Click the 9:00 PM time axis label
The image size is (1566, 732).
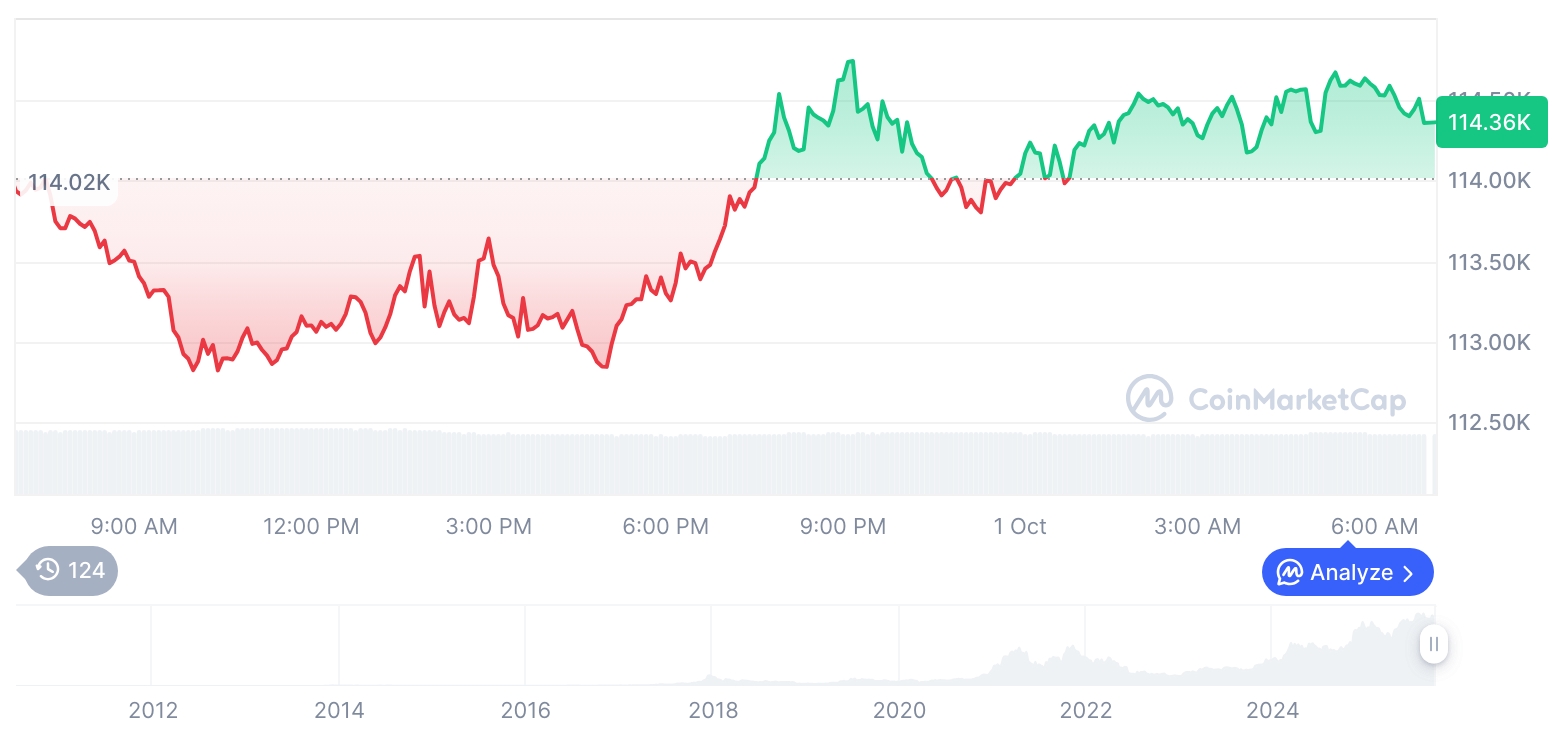coord(842,526)
